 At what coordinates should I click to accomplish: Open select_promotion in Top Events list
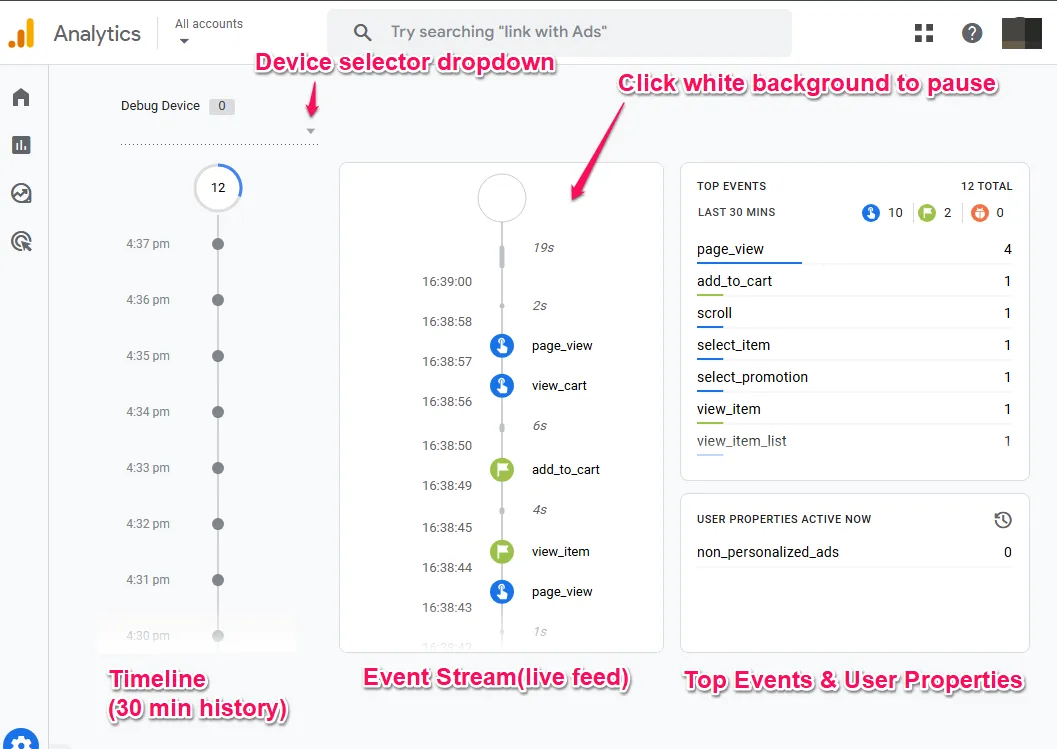[752, 377]
